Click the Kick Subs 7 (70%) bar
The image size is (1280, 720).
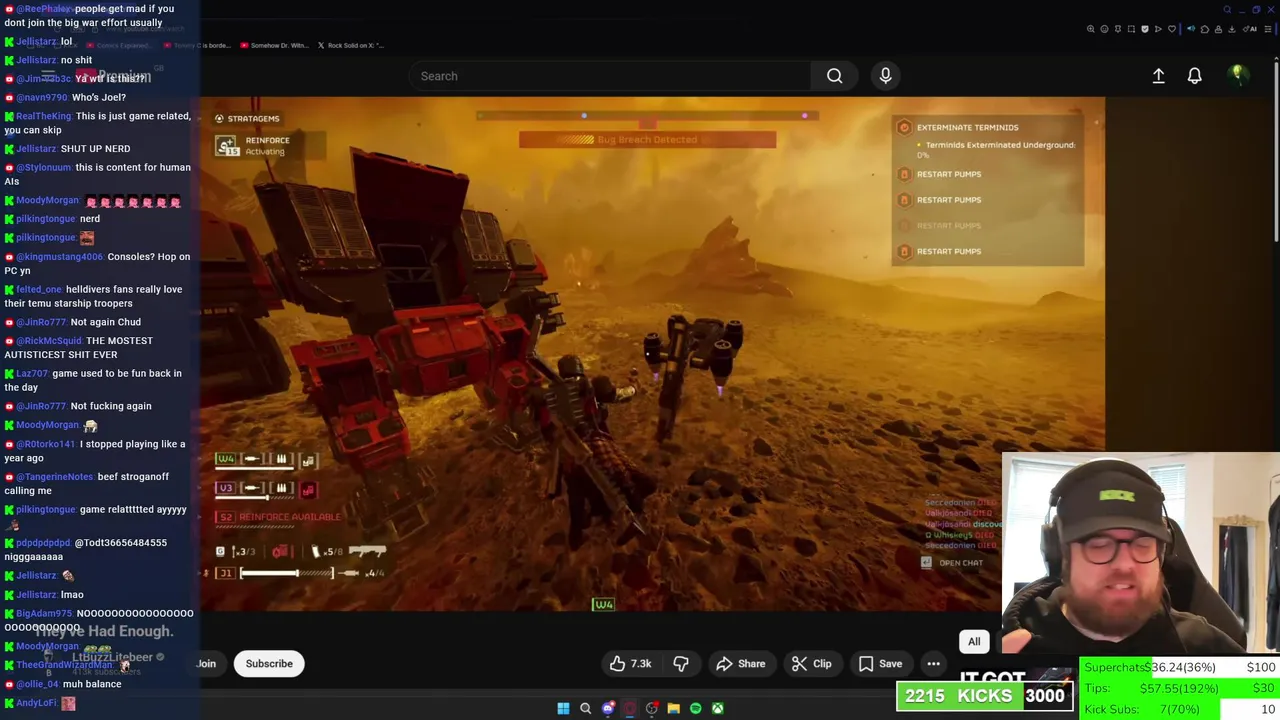point(1179,709)
